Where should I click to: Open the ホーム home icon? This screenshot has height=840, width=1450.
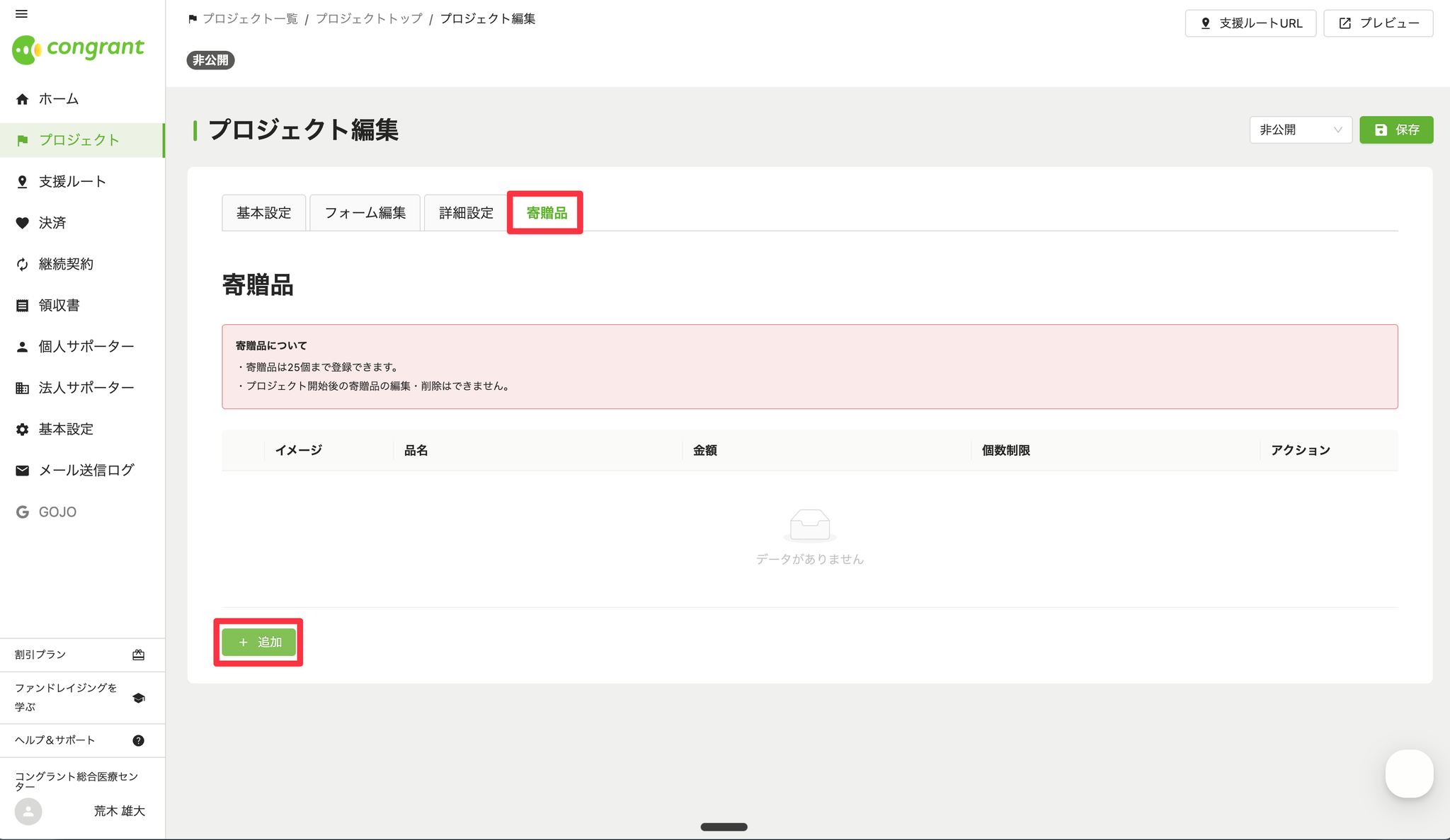(x=23, y=99)
